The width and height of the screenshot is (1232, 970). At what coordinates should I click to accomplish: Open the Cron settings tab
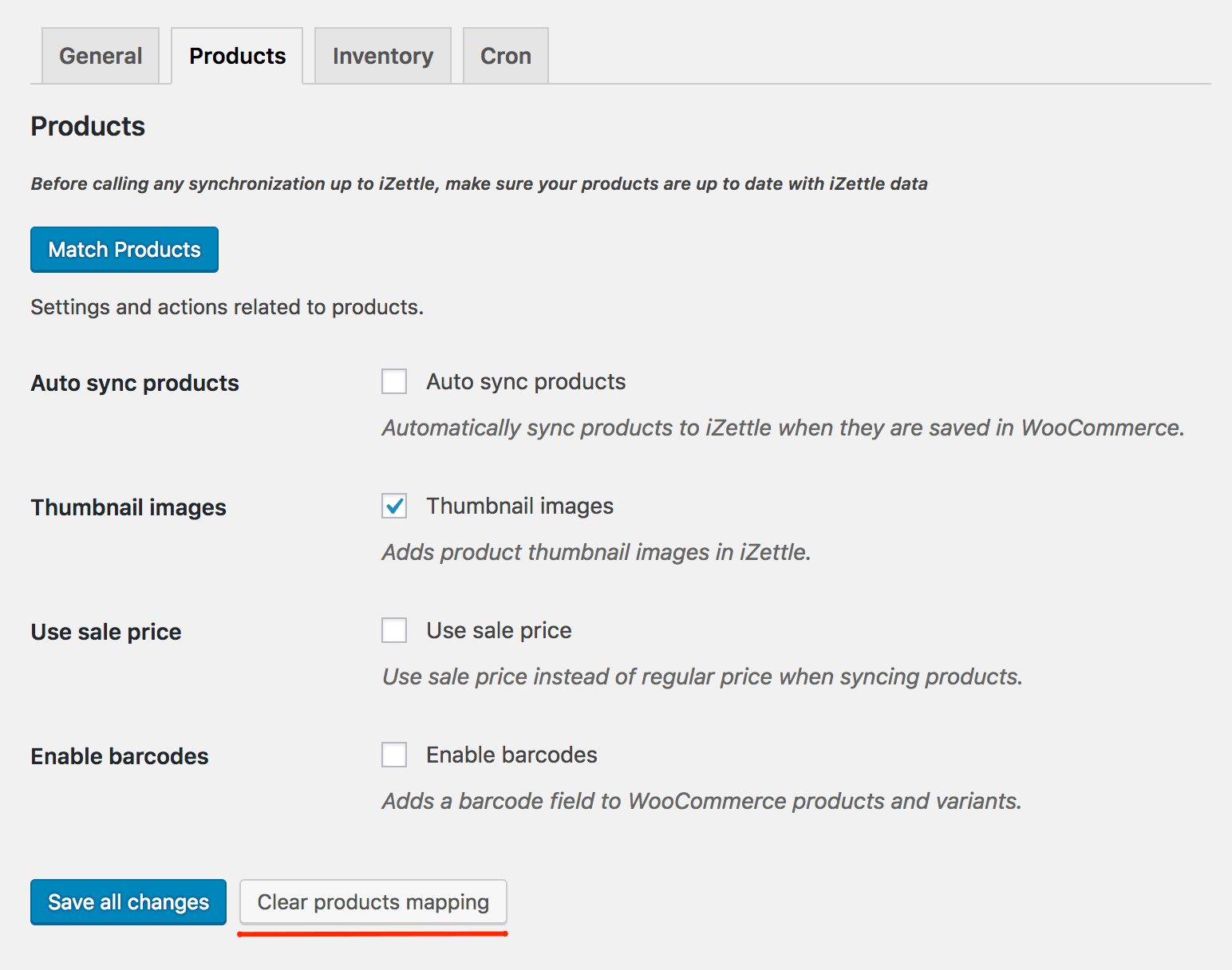505,55
